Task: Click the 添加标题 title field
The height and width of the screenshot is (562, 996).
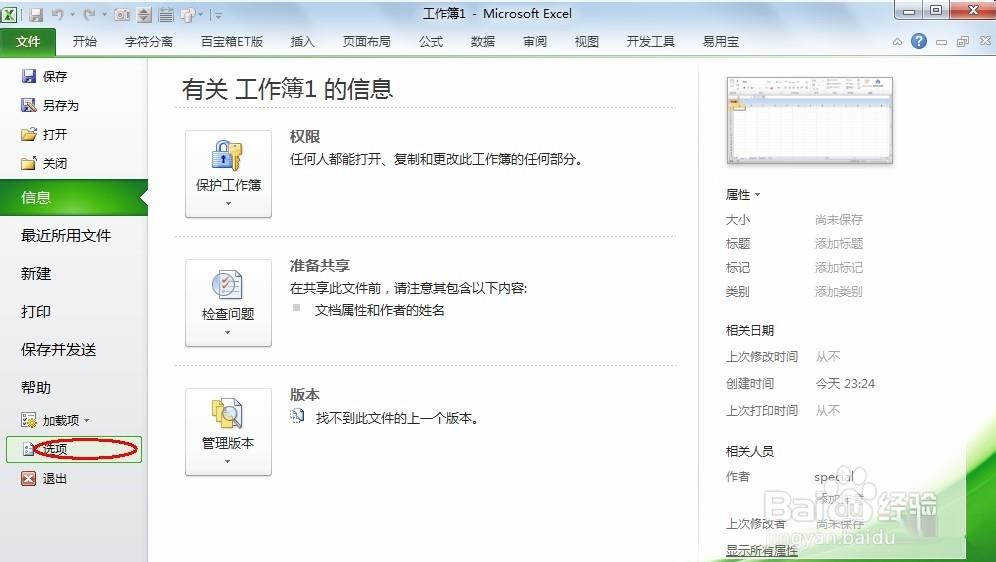Action: [839, 244]
